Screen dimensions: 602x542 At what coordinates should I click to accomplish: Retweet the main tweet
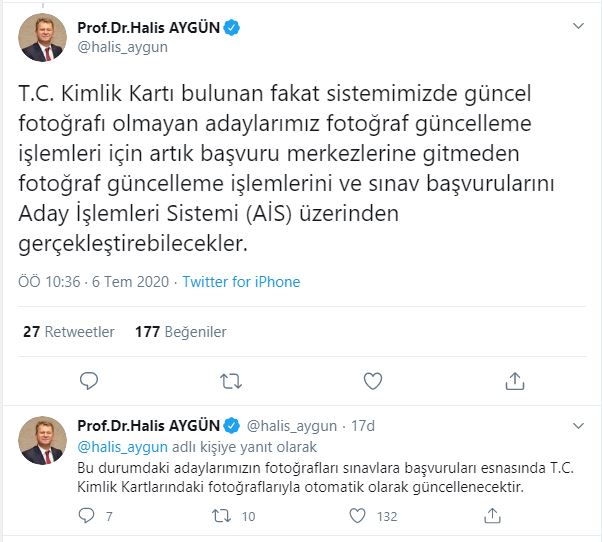point(231,381)
